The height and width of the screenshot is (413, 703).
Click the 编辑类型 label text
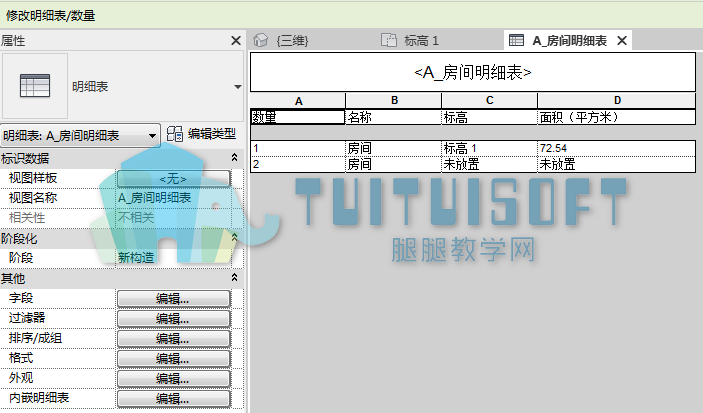[x=212, y=134]
